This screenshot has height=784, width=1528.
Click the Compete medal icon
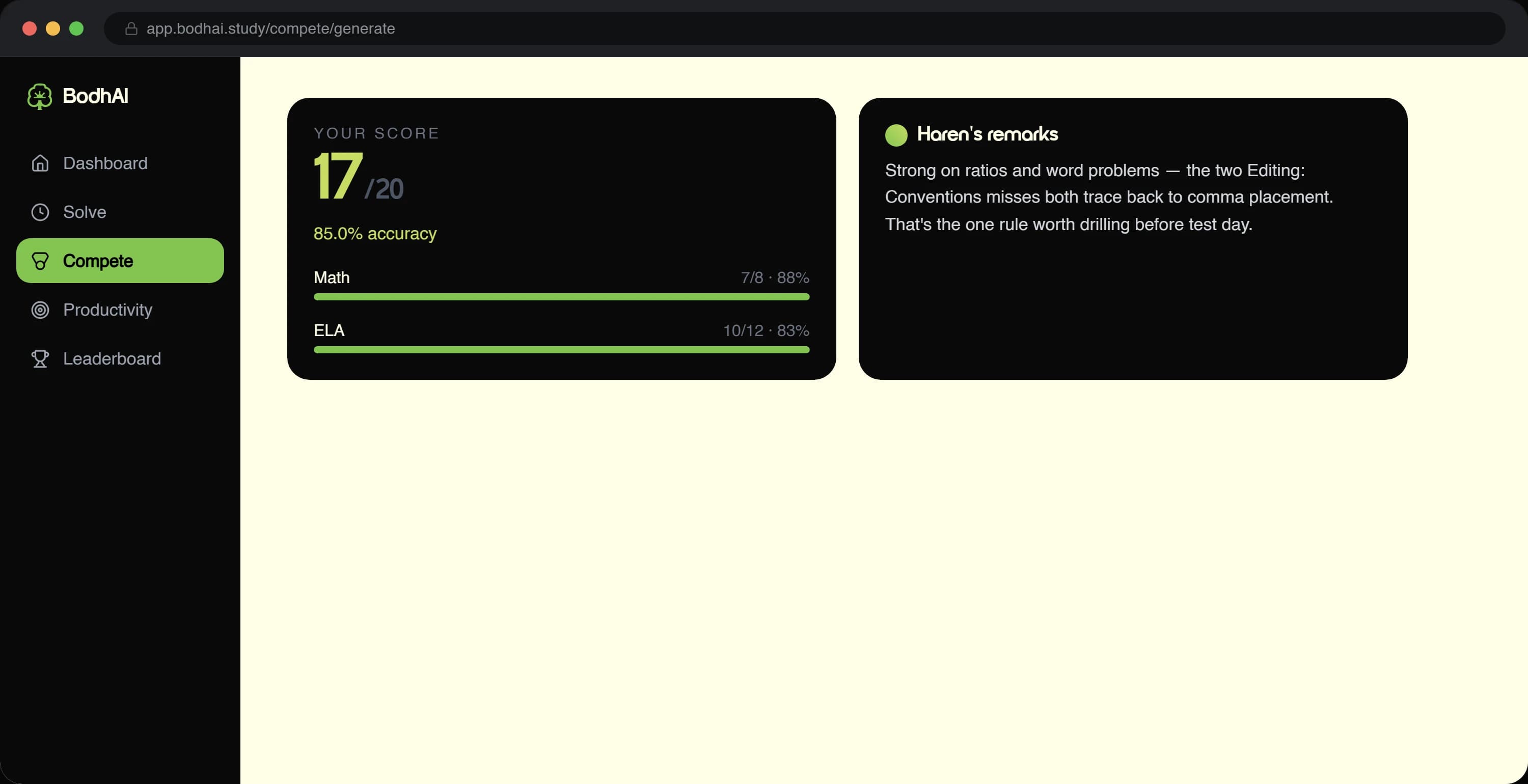coord(40,261)
